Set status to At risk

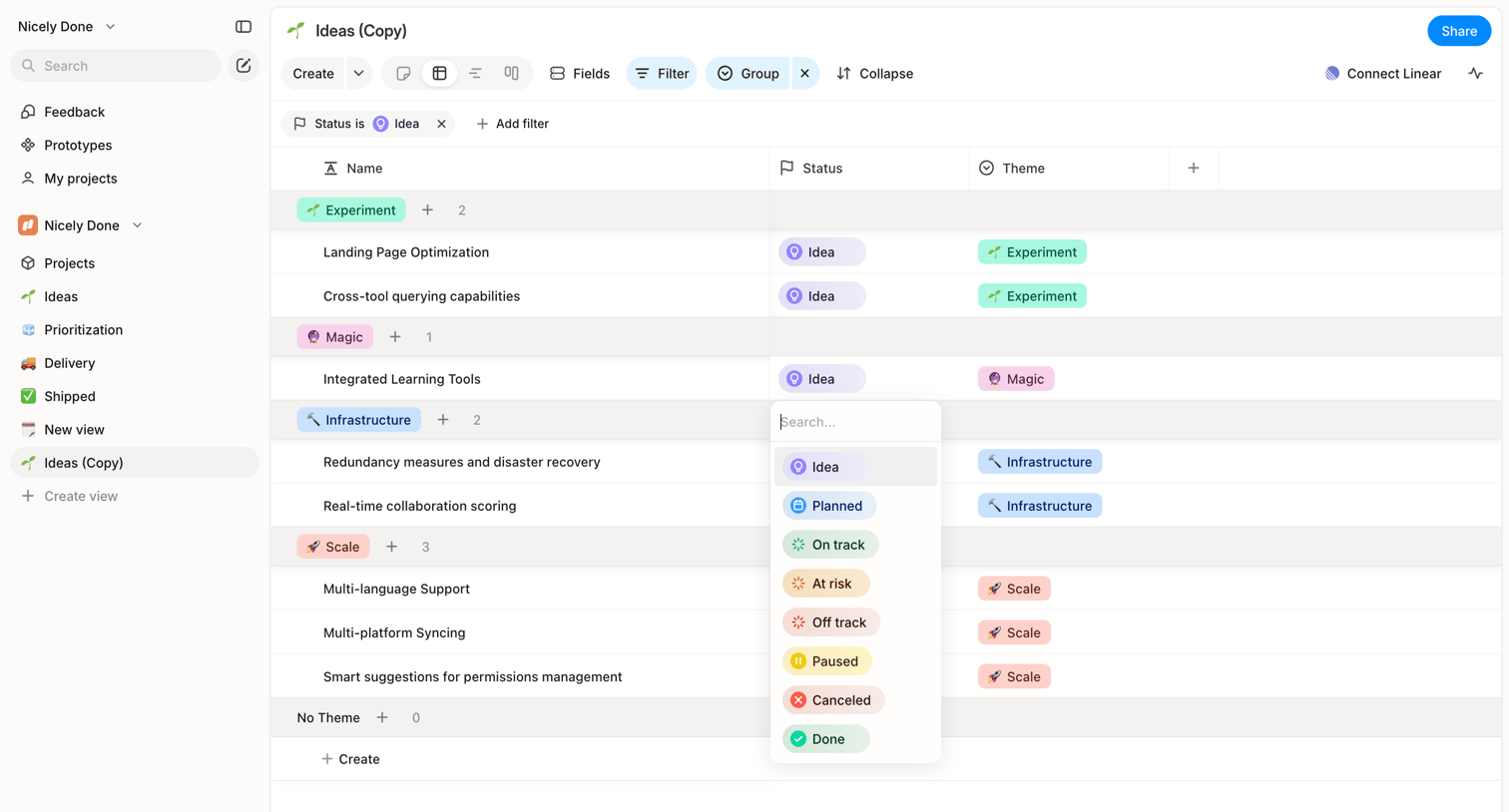825,584
